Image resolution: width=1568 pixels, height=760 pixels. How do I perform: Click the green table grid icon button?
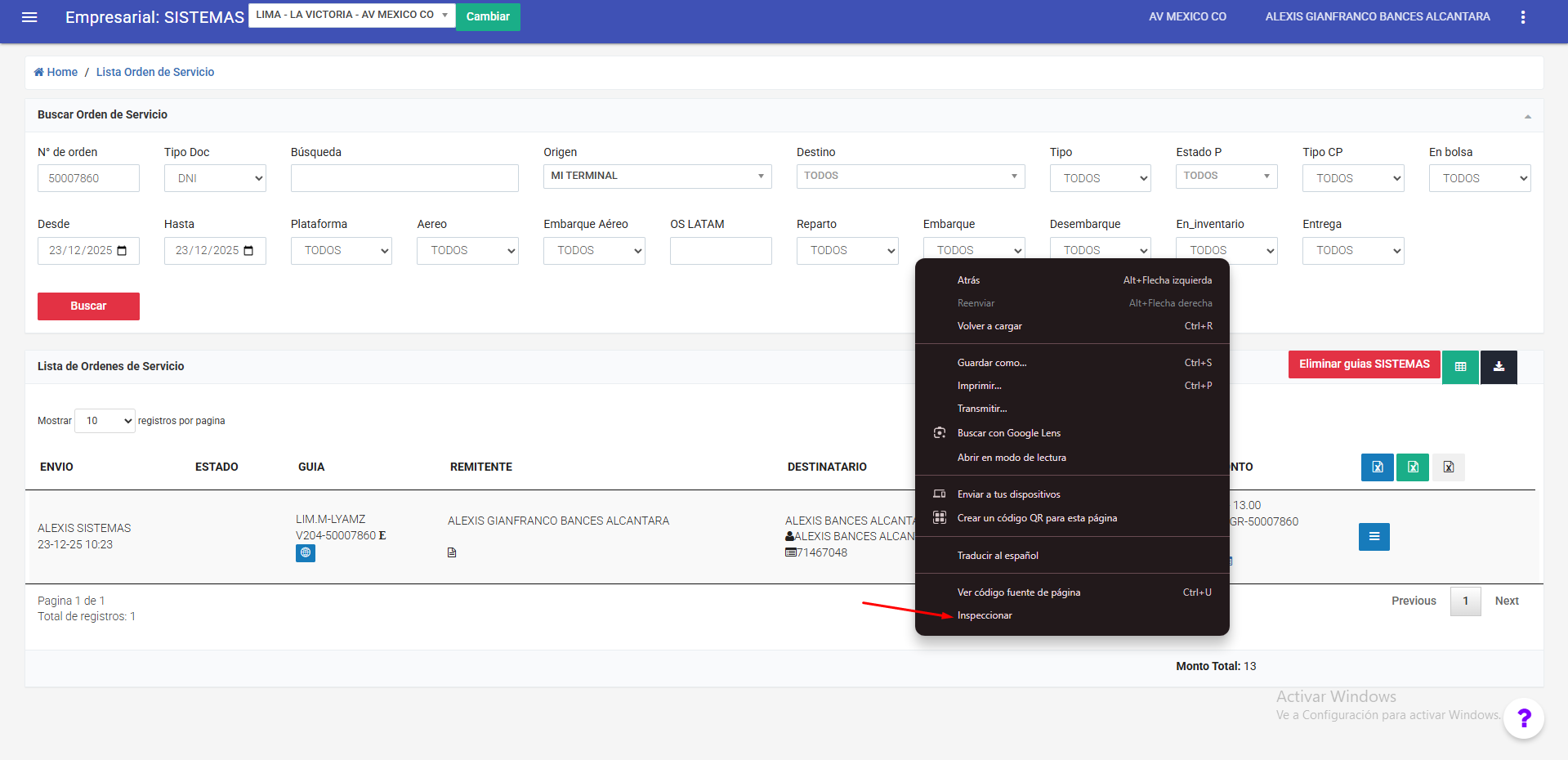click(x=1460, y=367)
